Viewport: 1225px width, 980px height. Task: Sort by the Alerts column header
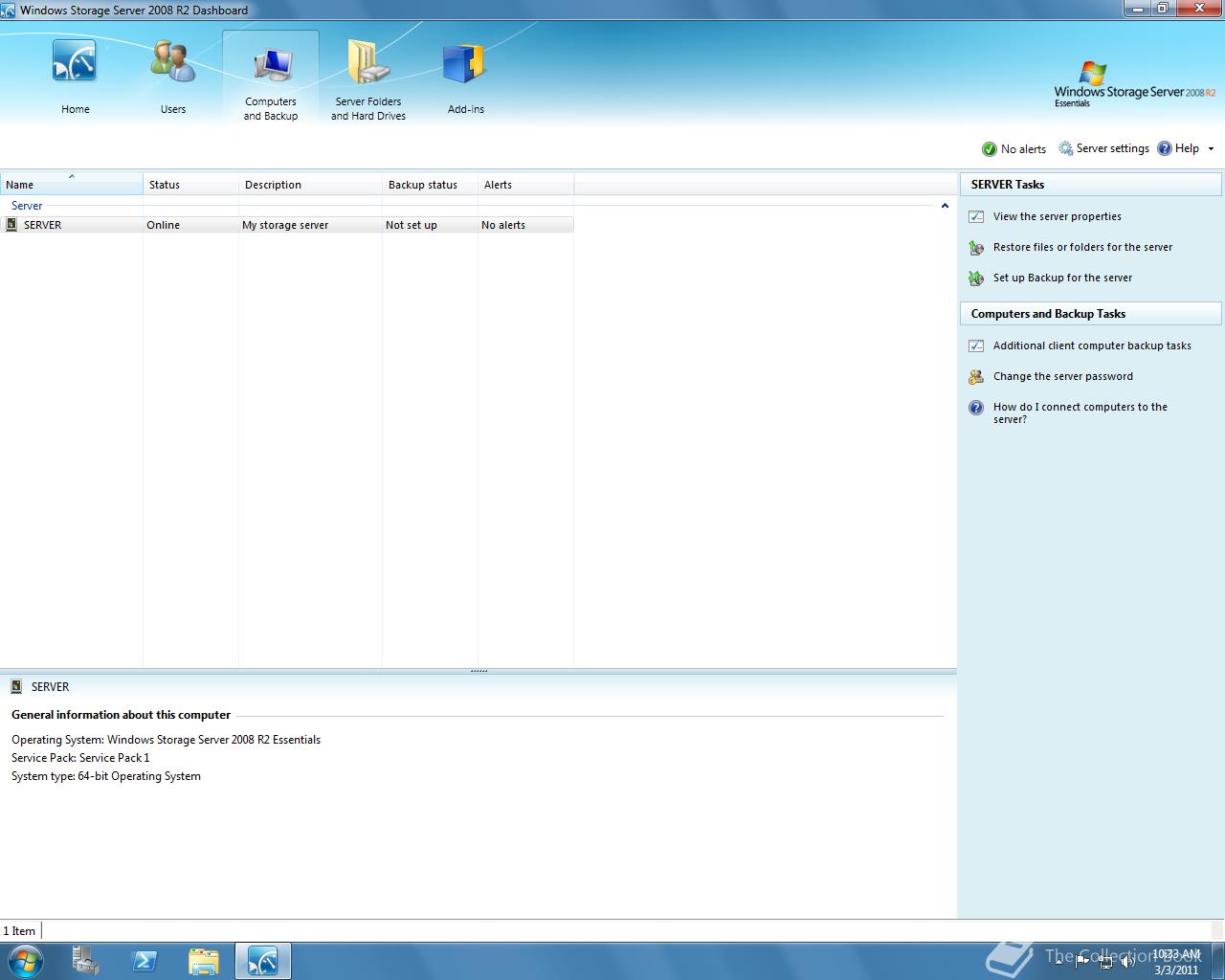526,185
